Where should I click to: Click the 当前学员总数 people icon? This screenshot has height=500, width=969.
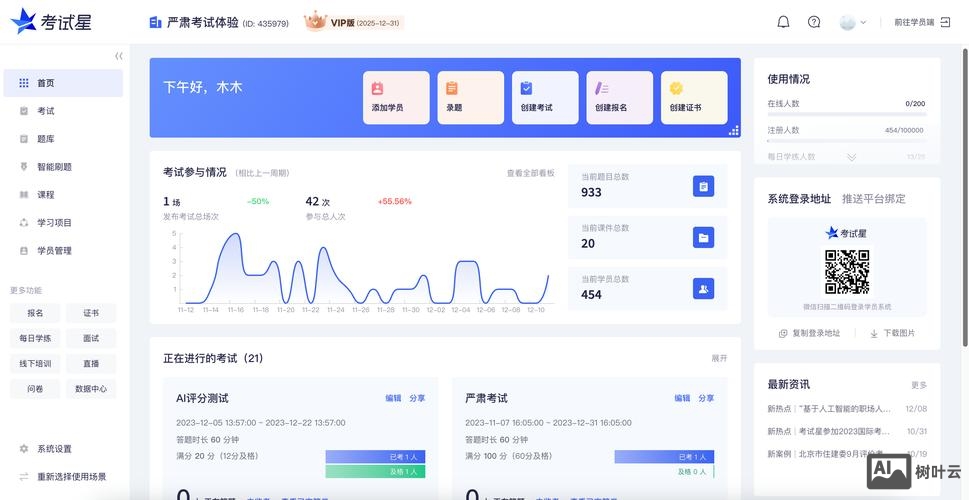pos(703,289)
